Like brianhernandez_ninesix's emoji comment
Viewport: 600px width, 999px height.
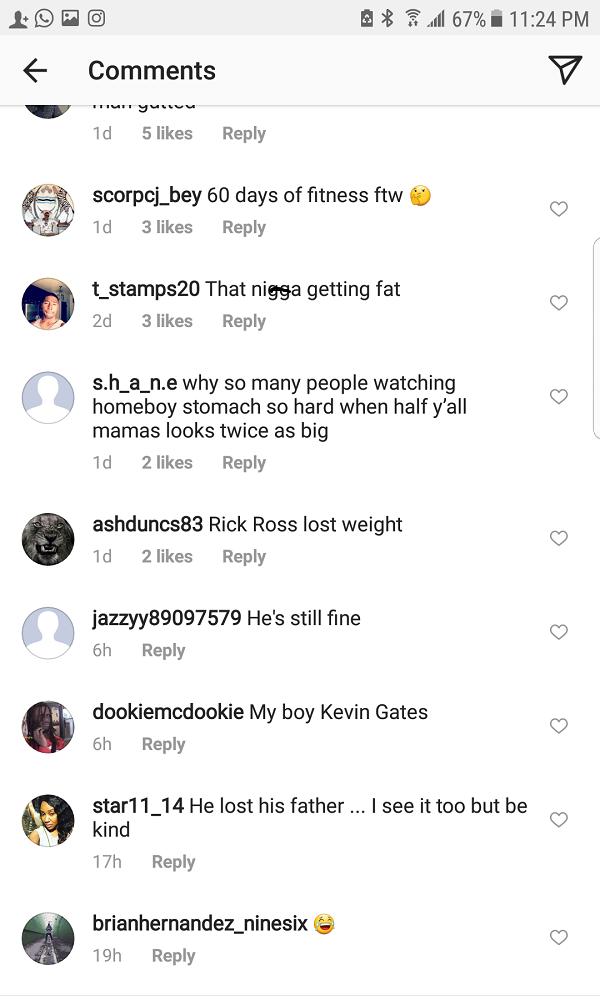[559, 938]
